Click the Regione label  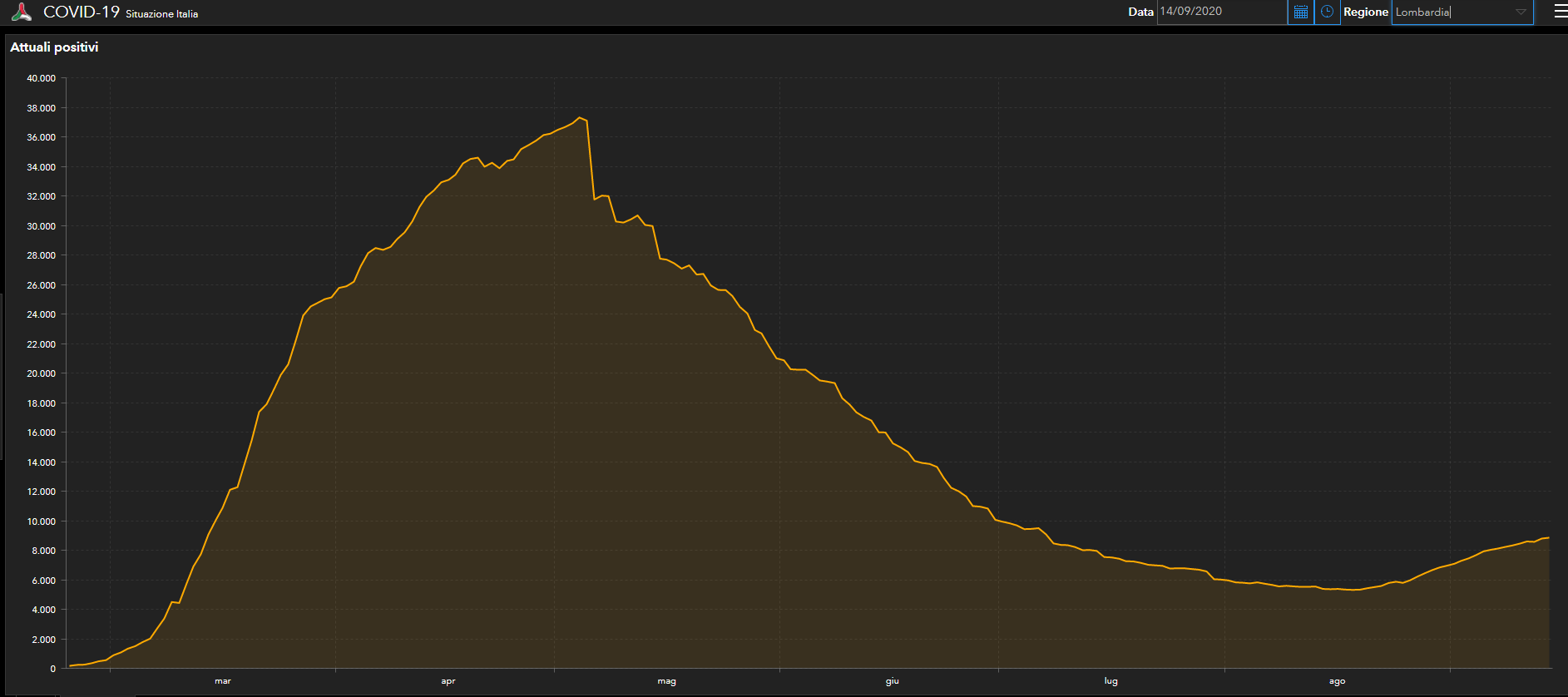click(x=1365, y=12)
